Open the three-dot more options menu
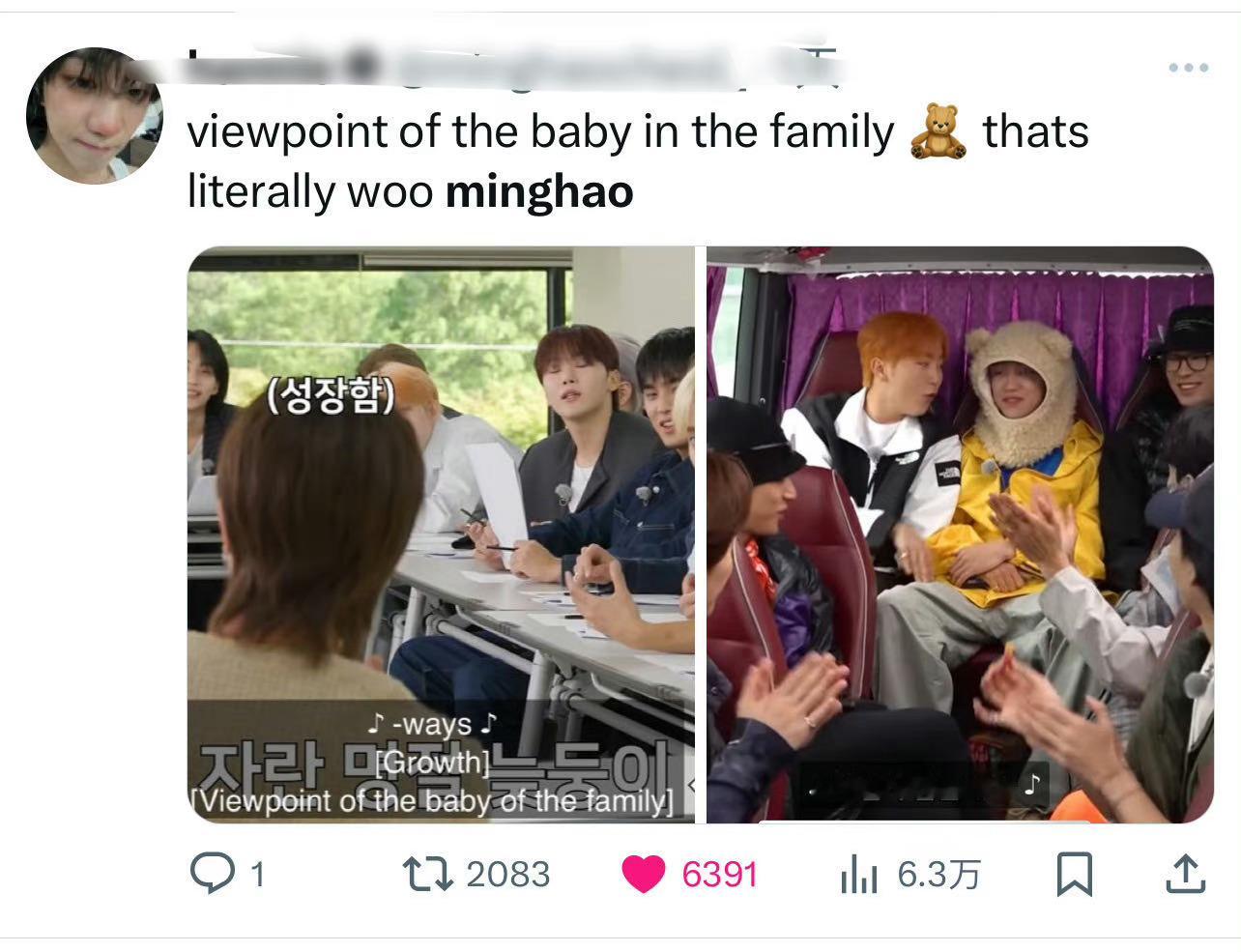 1188,68
